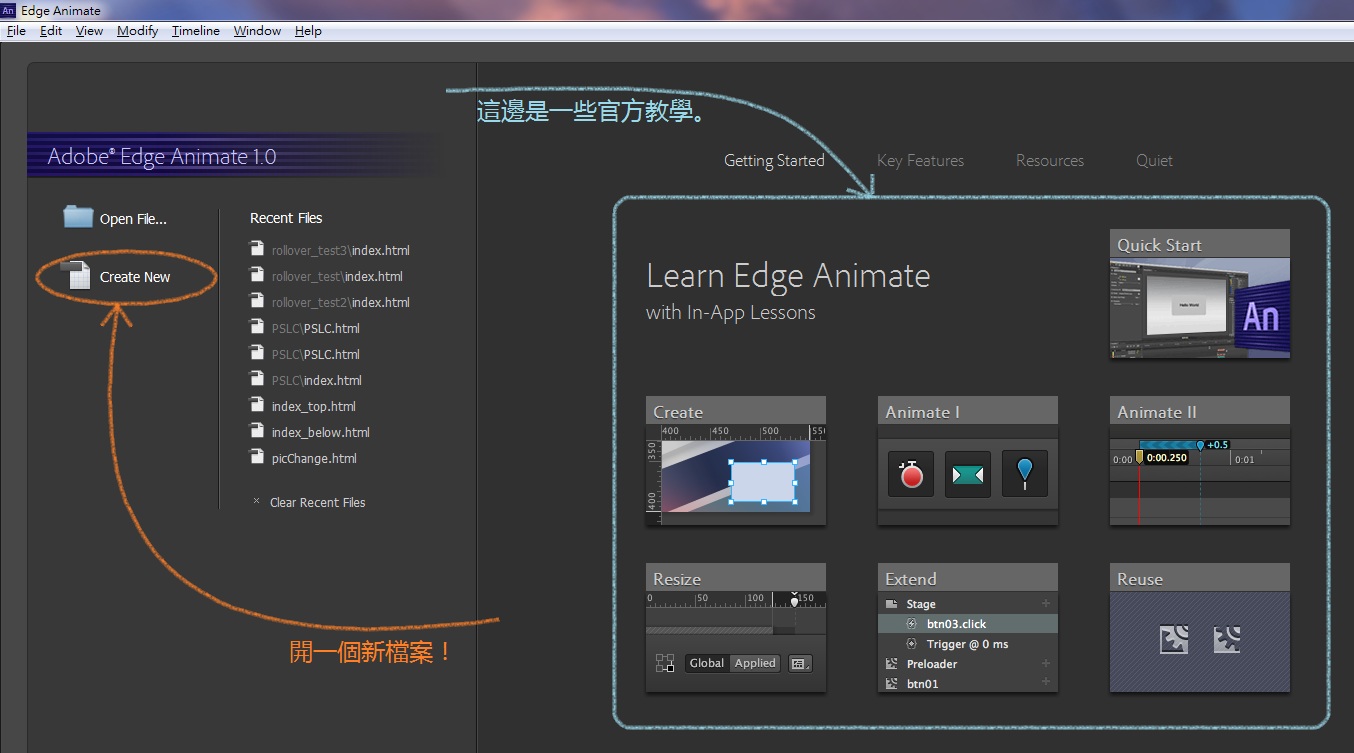Switch to the Resources tab
The image size is (1354, 753).
pyautogui.click(x=1050, y=161)
